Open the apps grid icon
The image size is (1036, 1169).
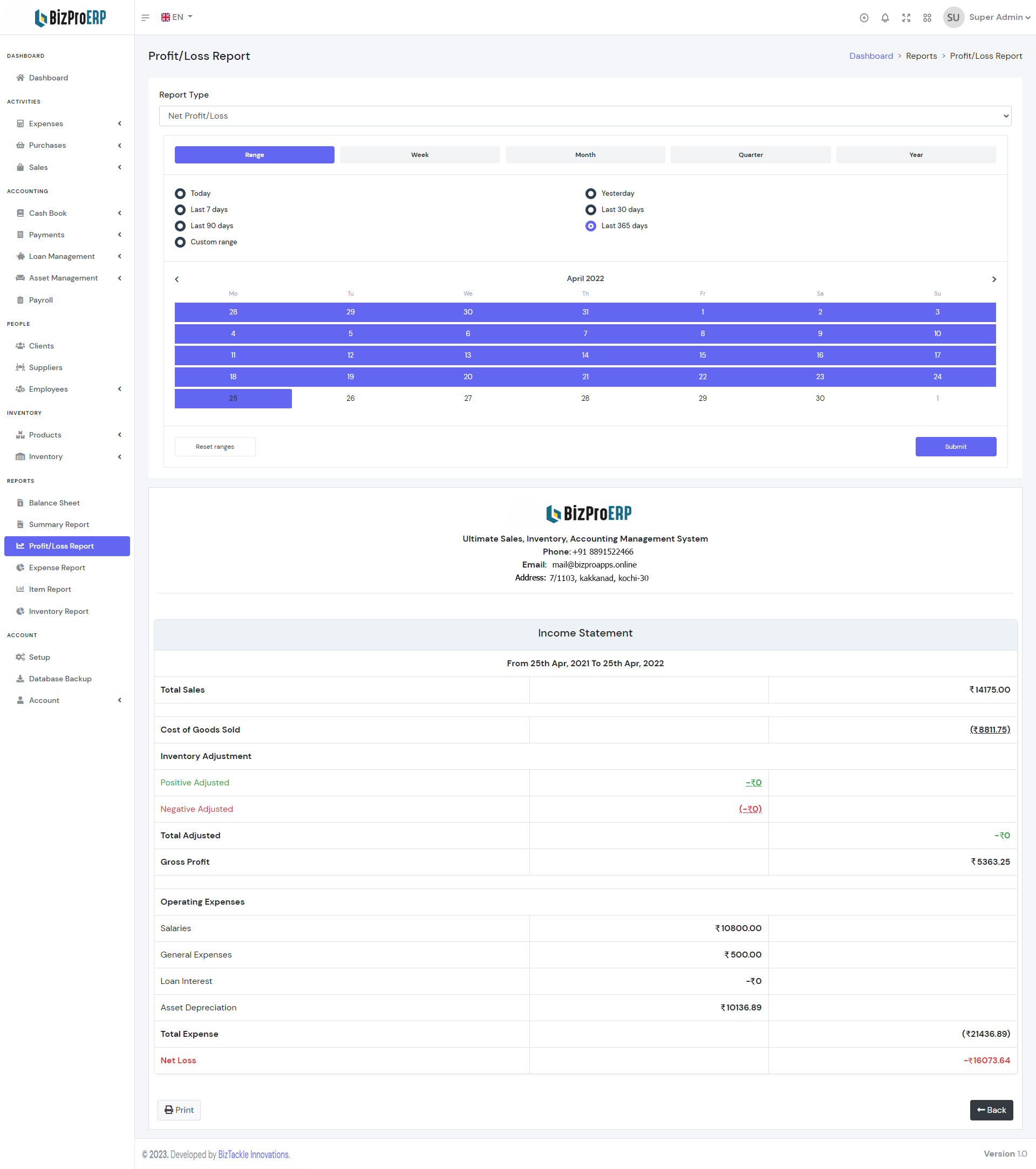pos(928,18)
